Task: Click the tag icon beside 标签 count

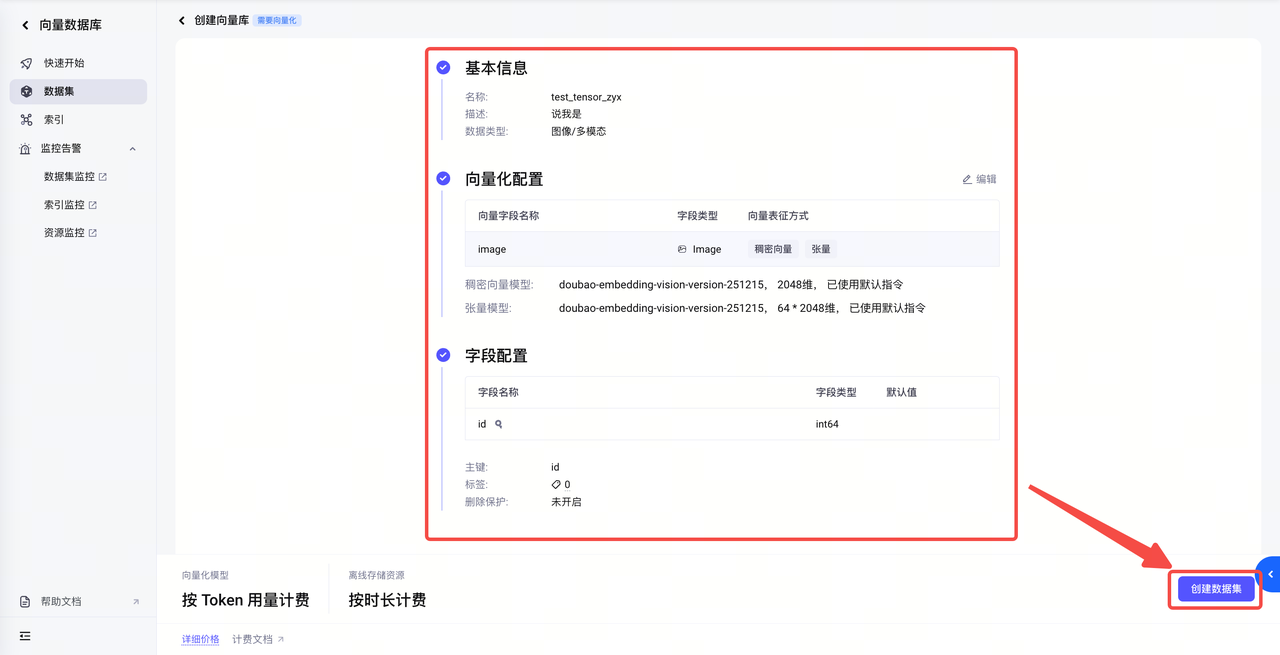Action: pyautogui.click(x=557, y=485)
